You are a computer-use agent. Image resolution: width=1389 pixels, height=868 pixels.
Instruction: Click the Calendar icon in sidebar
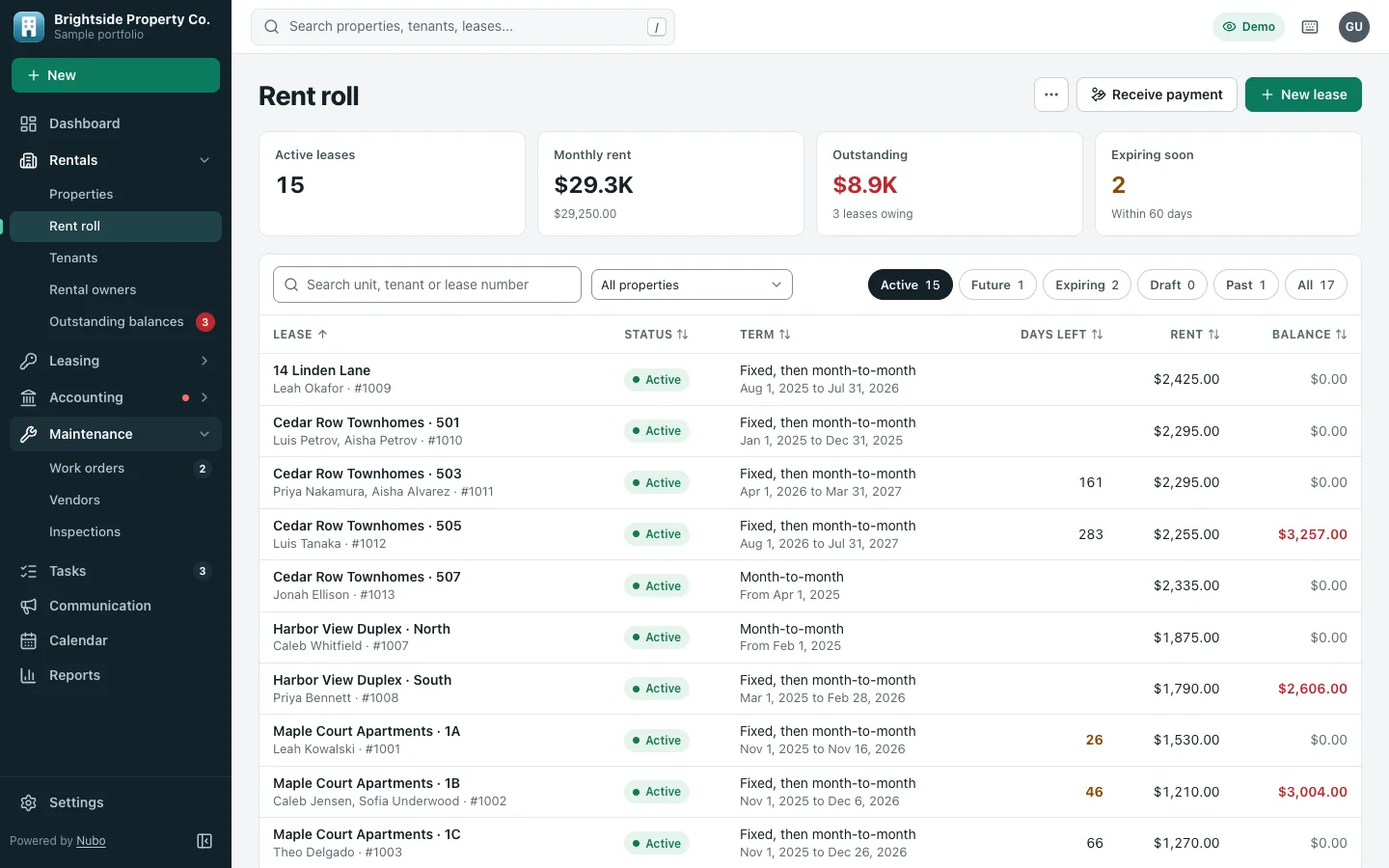click(x=29, y=640)
